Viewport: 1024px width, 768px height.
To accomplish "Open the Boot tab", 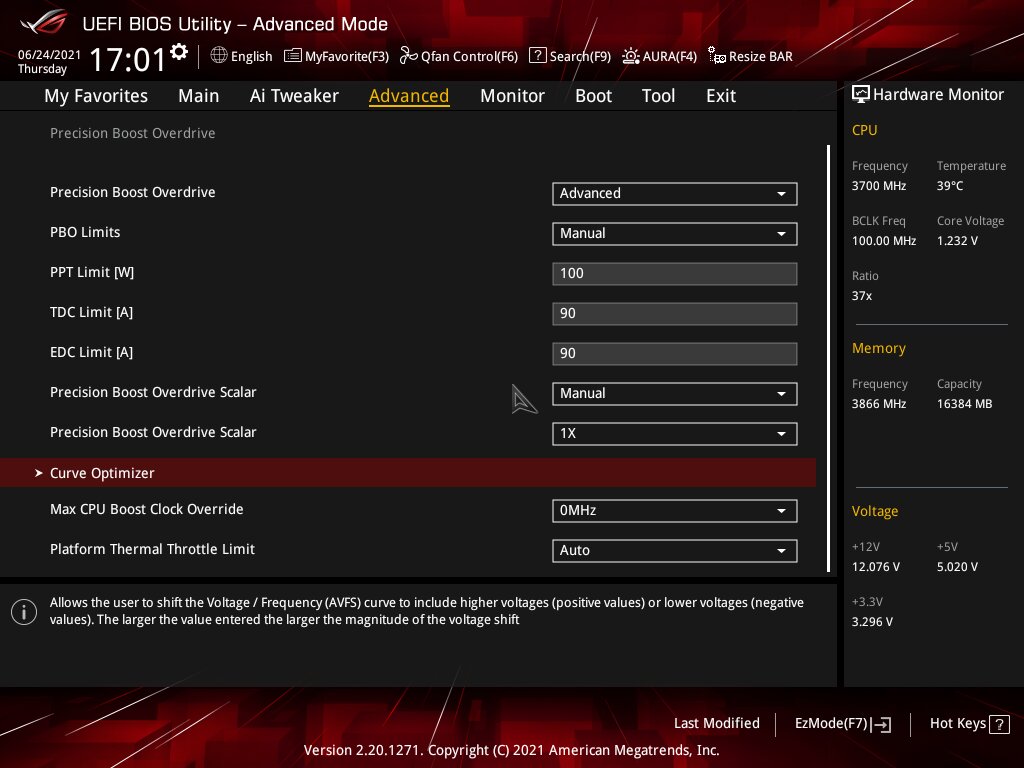I will tap(593, 96).
